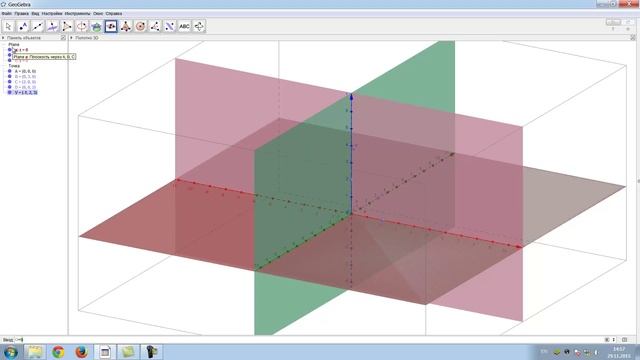Open the Инструменты menu

pos(78,13)
